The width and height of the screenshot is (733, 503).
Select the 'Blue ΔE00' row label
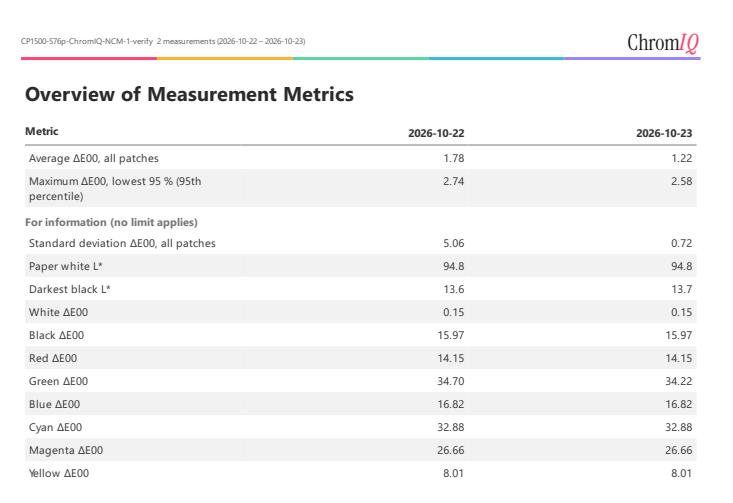click(x=54, y=404)
